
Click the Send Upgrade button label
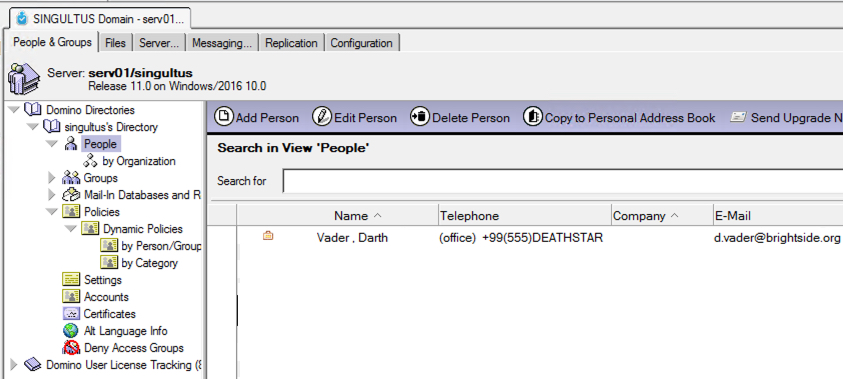pos(796,118)
